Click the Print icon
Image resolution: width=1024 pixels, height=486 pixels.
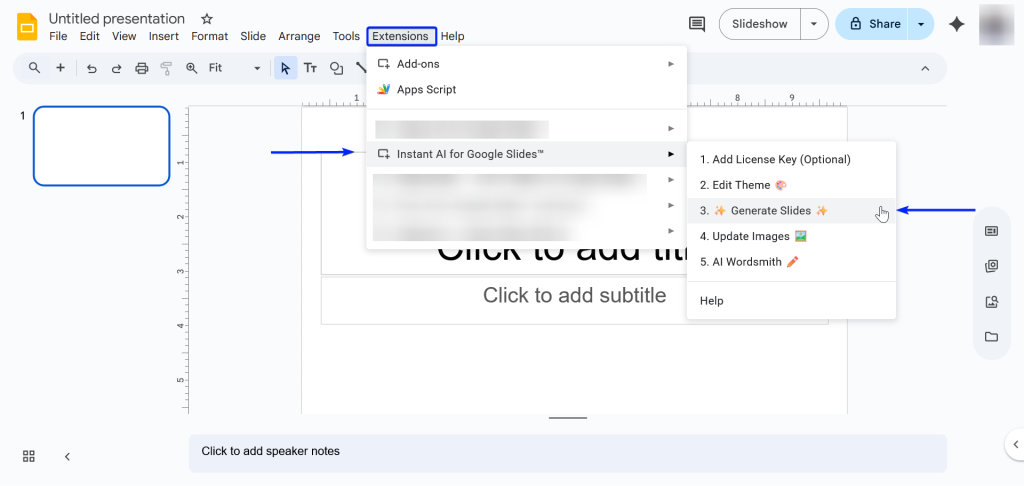[141, 68]
